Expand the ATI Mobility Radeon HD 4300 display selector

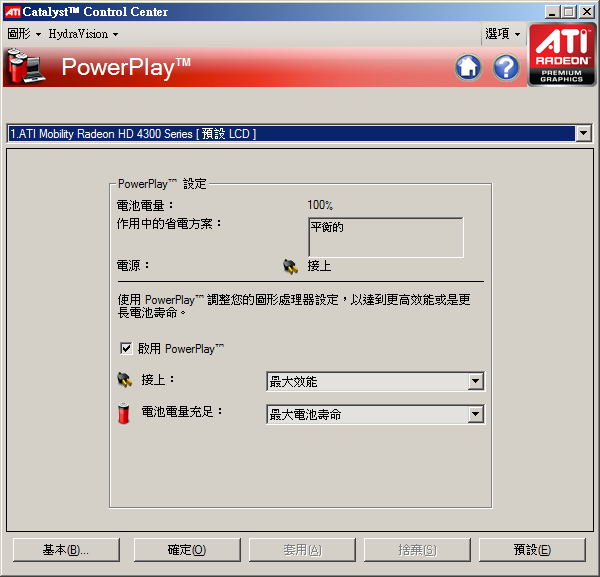click(300, 134)
